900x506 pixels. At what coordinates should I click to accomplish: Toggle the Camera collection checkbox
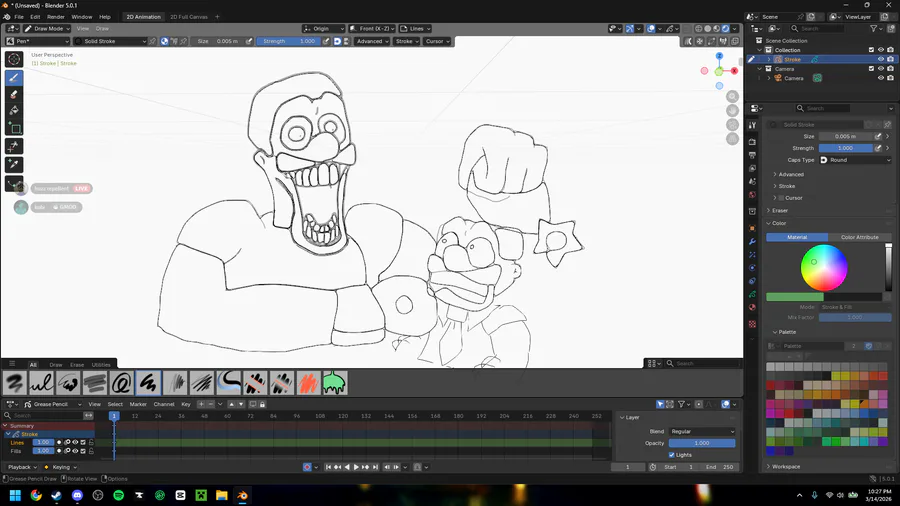pos(871,68)
